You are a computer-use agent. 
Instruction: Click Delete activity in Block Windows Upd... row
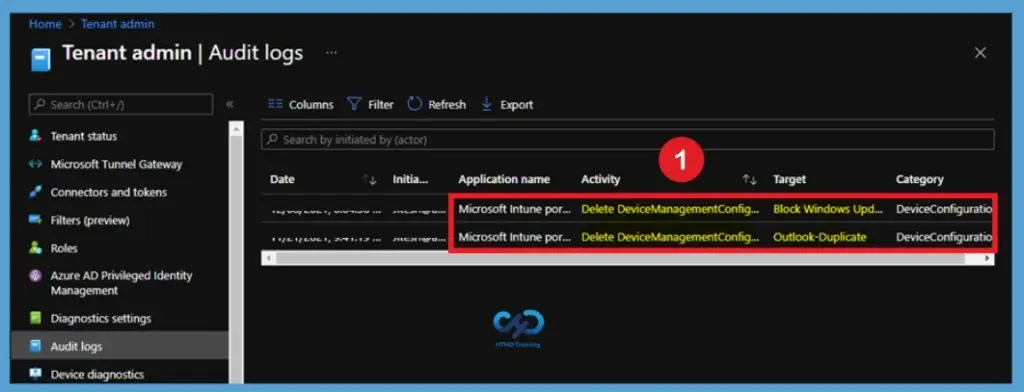[671, 209]
